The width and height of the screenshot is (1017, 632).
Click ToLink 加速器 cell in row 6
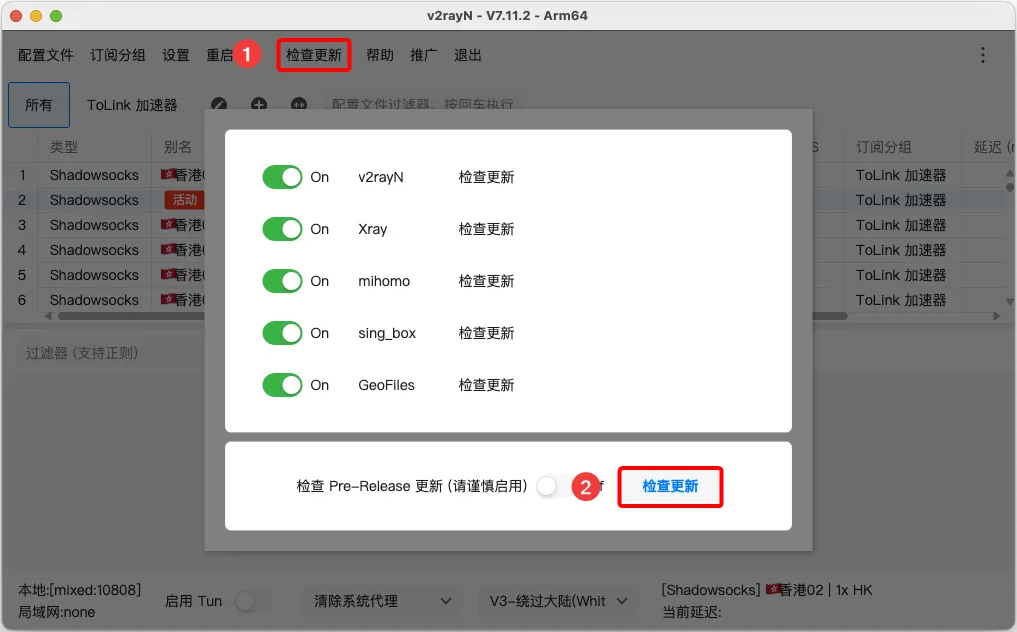(901, 300)
